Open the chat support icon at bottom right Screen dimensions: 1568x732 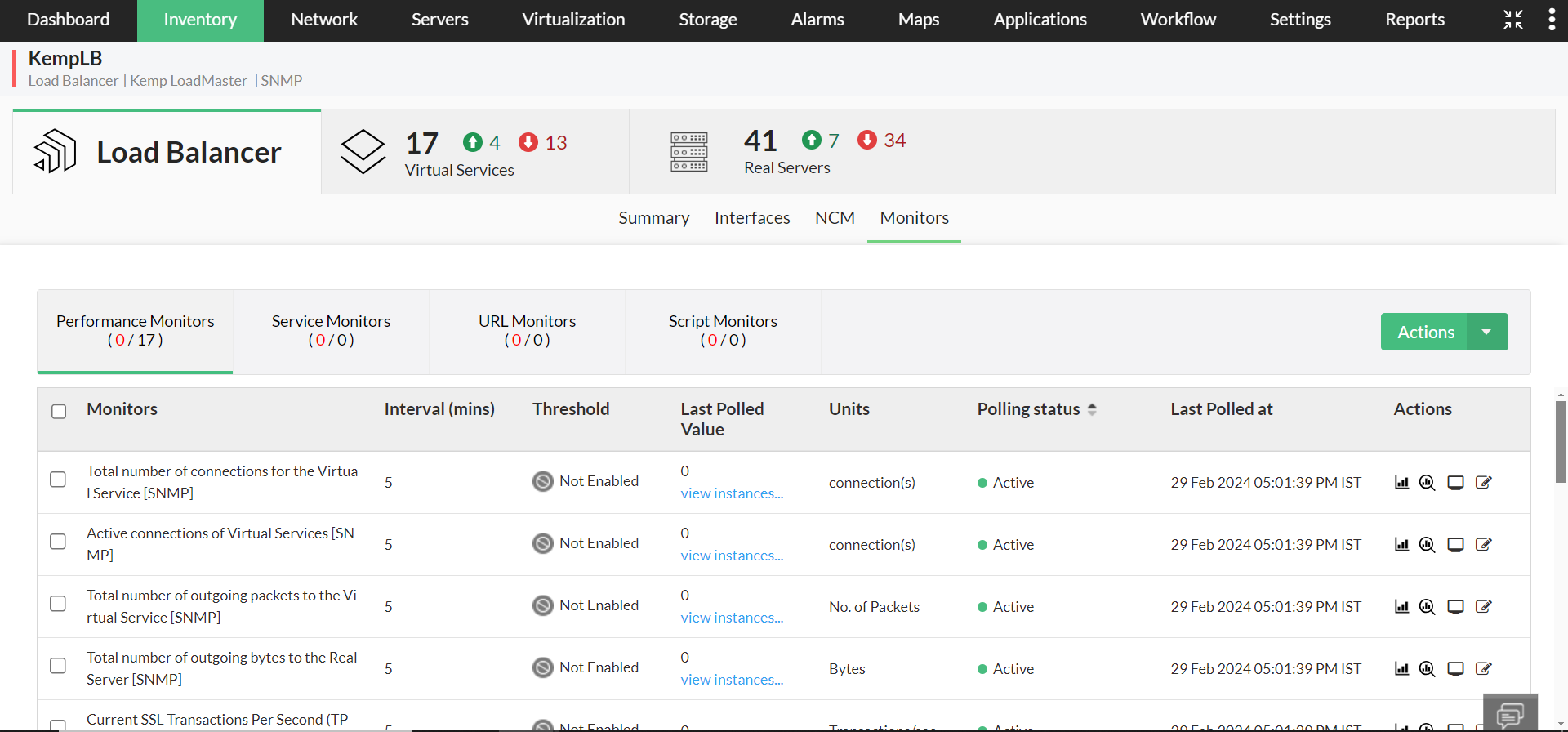(x=1510, y=715)
